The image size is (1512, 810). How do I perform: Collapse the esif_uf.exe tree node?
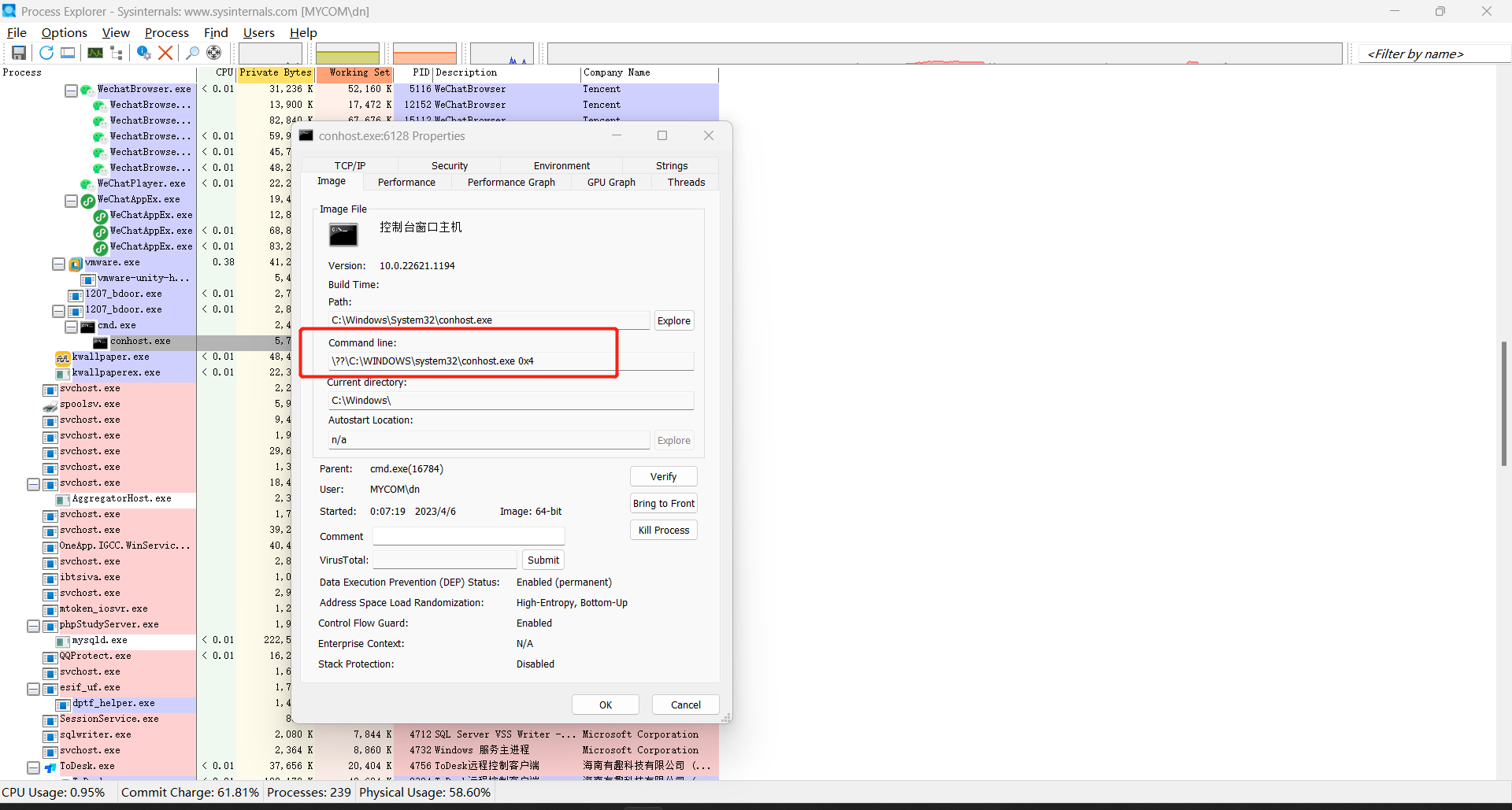tap(33, 689)
